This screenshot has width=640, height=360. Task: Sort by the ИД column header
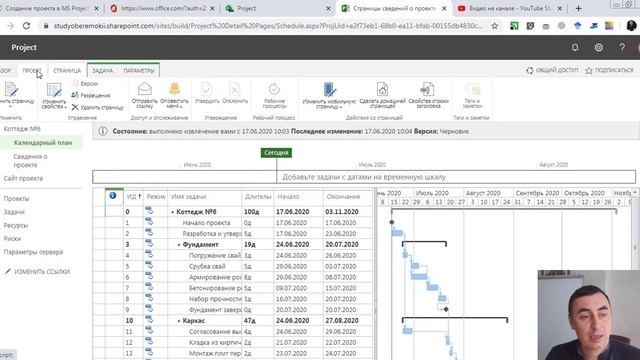[133, 196]
